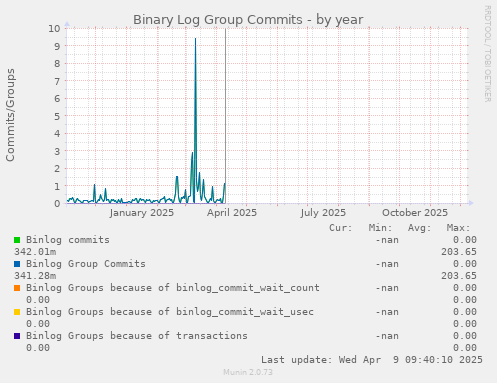Click the purple transactions legend swatch
This screenshot has height=383, width=497.
tap(17, 336)
